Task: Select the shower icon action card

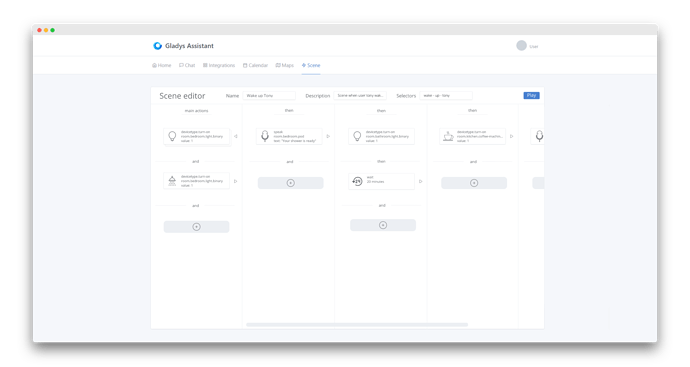Action: [x=196, y=181]
